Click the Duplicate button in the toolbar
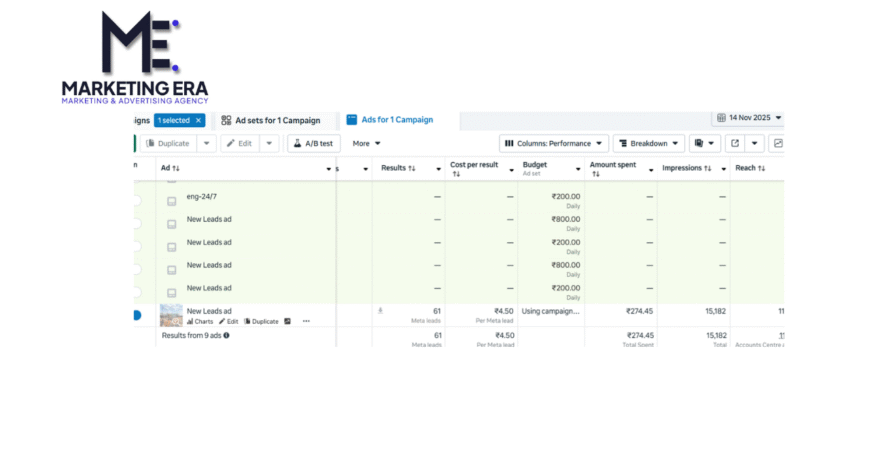 click(166, 143)
